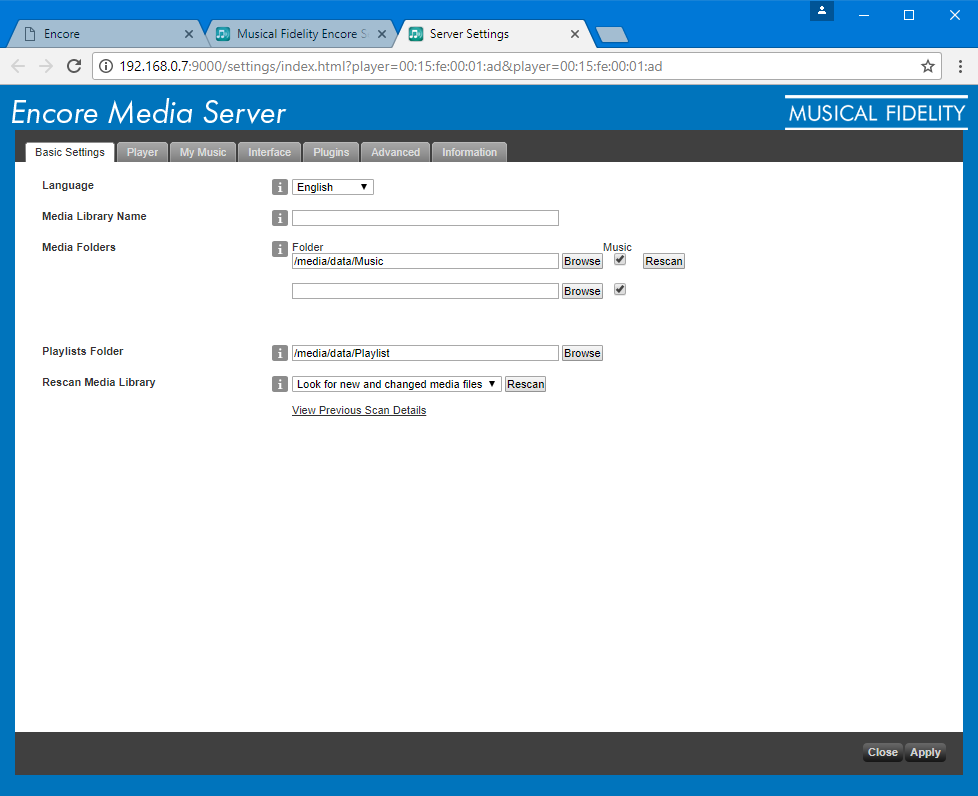The width and height of the screenshot is (978, 796).
Task: Open the Chrome three-dot menu
Action: (x=960, y=66)
